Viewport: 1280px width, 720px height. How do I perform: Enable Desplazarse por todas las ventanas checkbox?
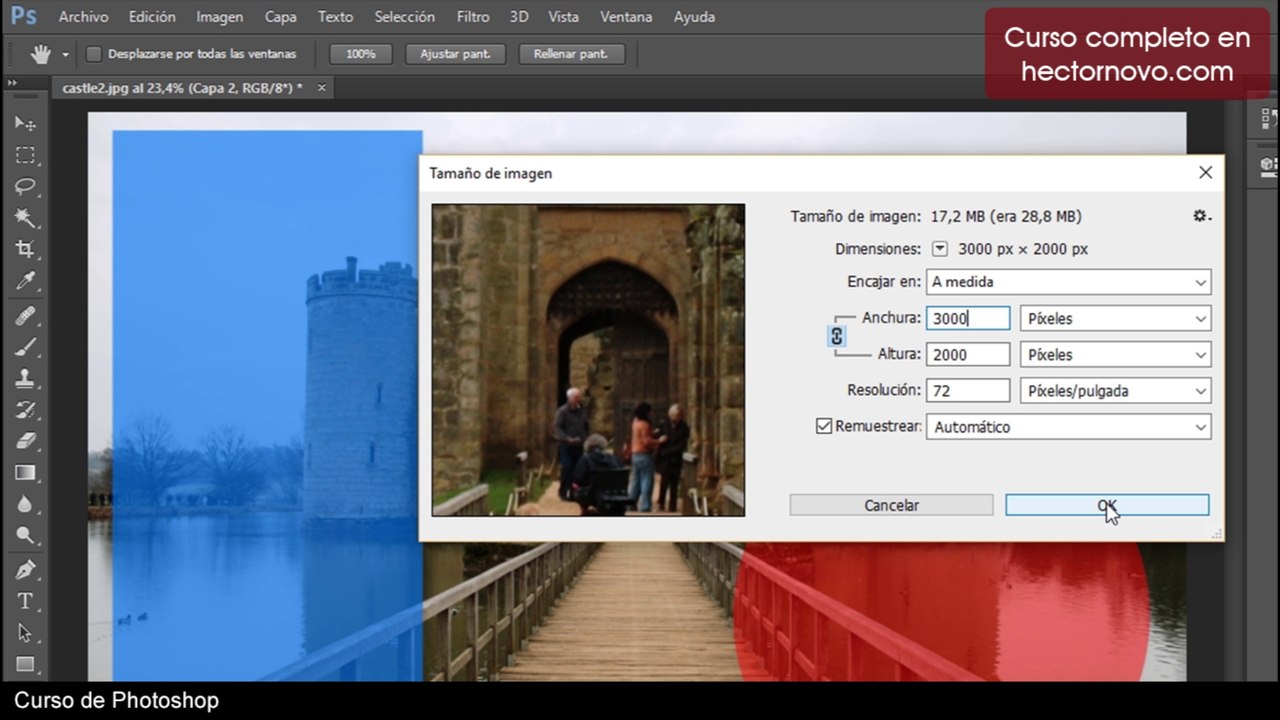[94, 54]
